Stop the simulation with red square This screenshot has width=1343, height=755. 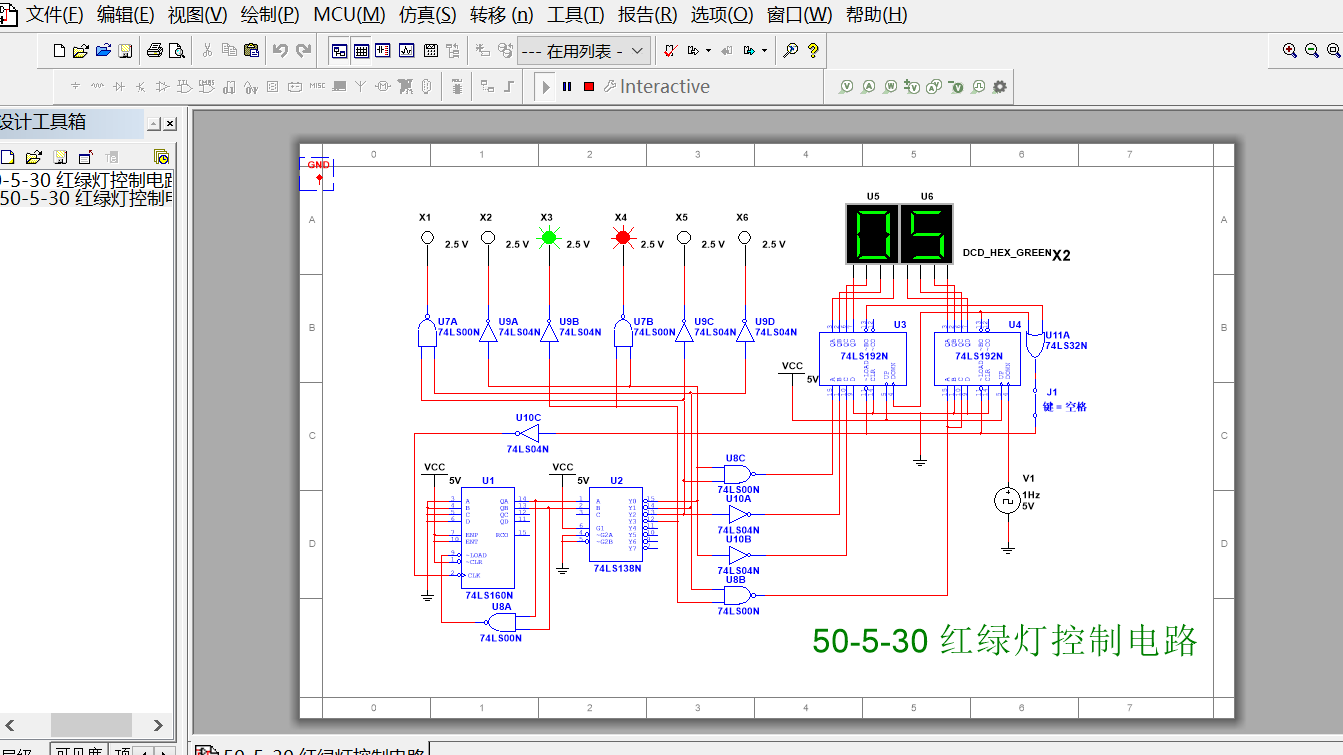click(x=589, y=87)
